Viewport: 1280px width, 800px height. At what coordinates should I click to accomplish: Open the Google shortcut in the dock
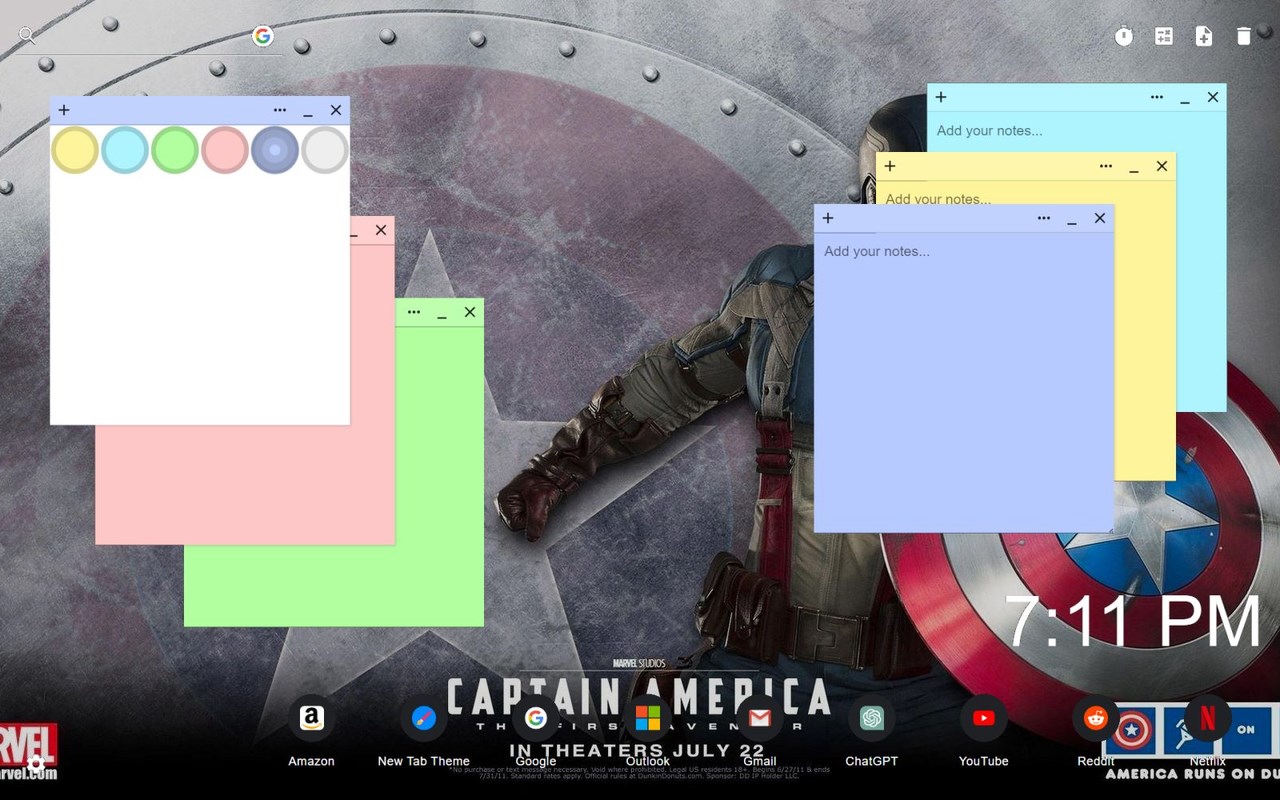536,718
